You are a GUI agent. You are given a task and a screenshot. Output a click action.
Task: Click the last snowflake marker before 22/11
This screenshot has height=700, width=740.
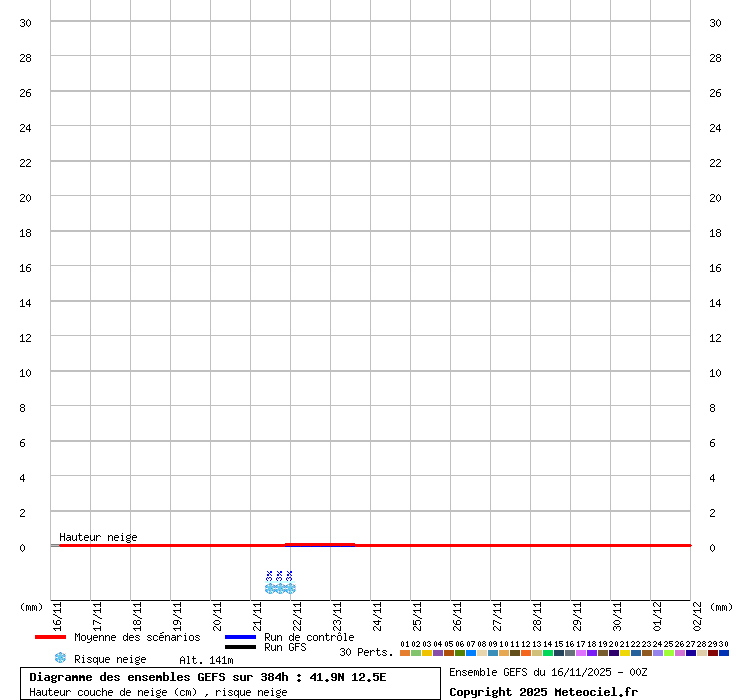click(x=290, y=588)
